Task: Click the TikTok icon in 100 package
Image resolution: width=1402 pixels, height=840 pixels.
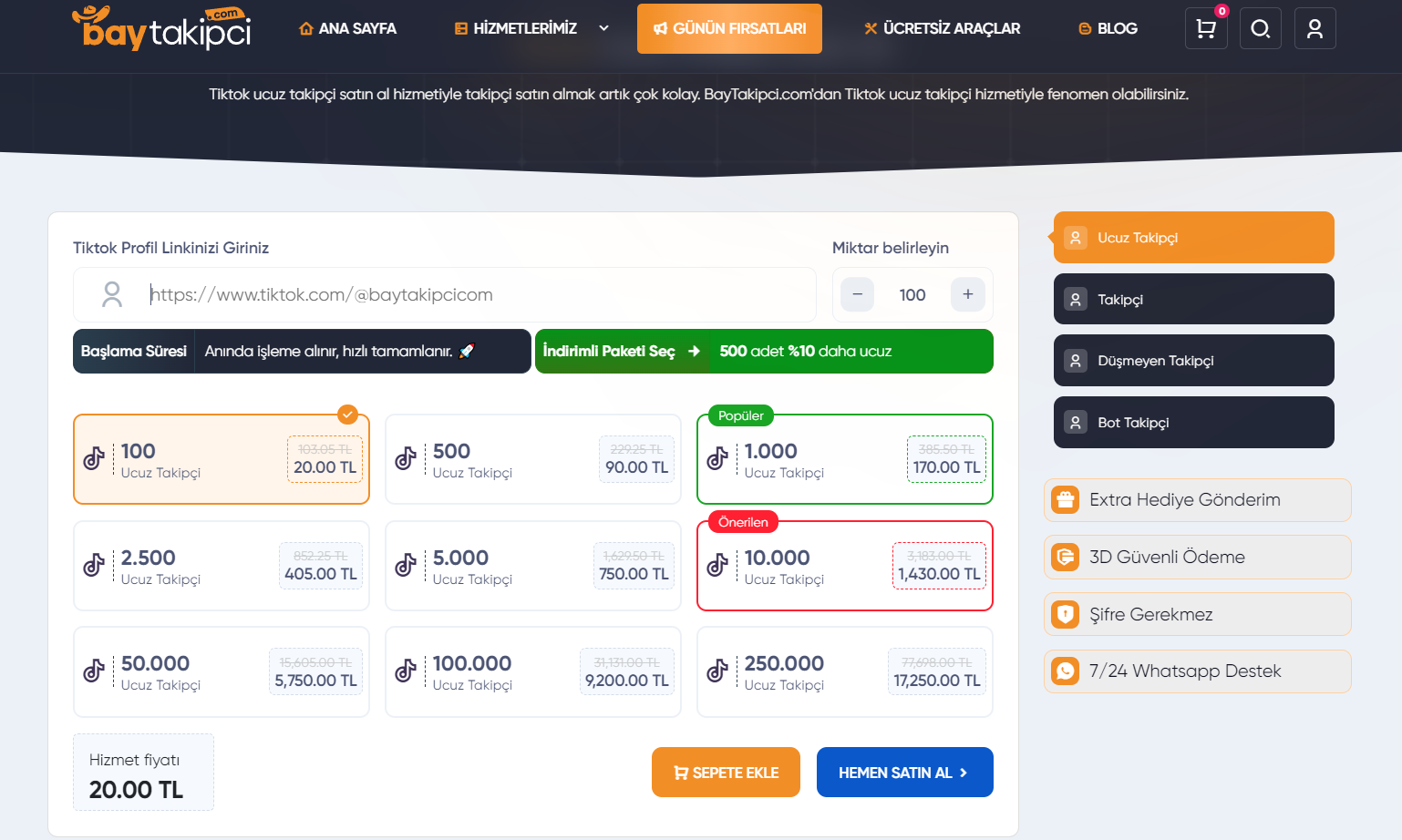Action: [x=94, y=458]
